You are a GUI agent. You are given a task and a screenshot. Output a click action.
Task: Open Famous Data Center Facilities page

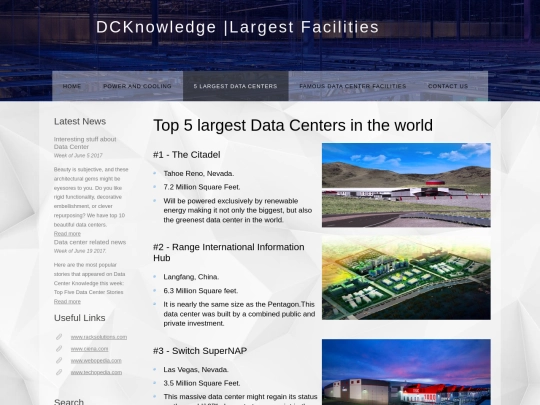[x=353, y=86]
